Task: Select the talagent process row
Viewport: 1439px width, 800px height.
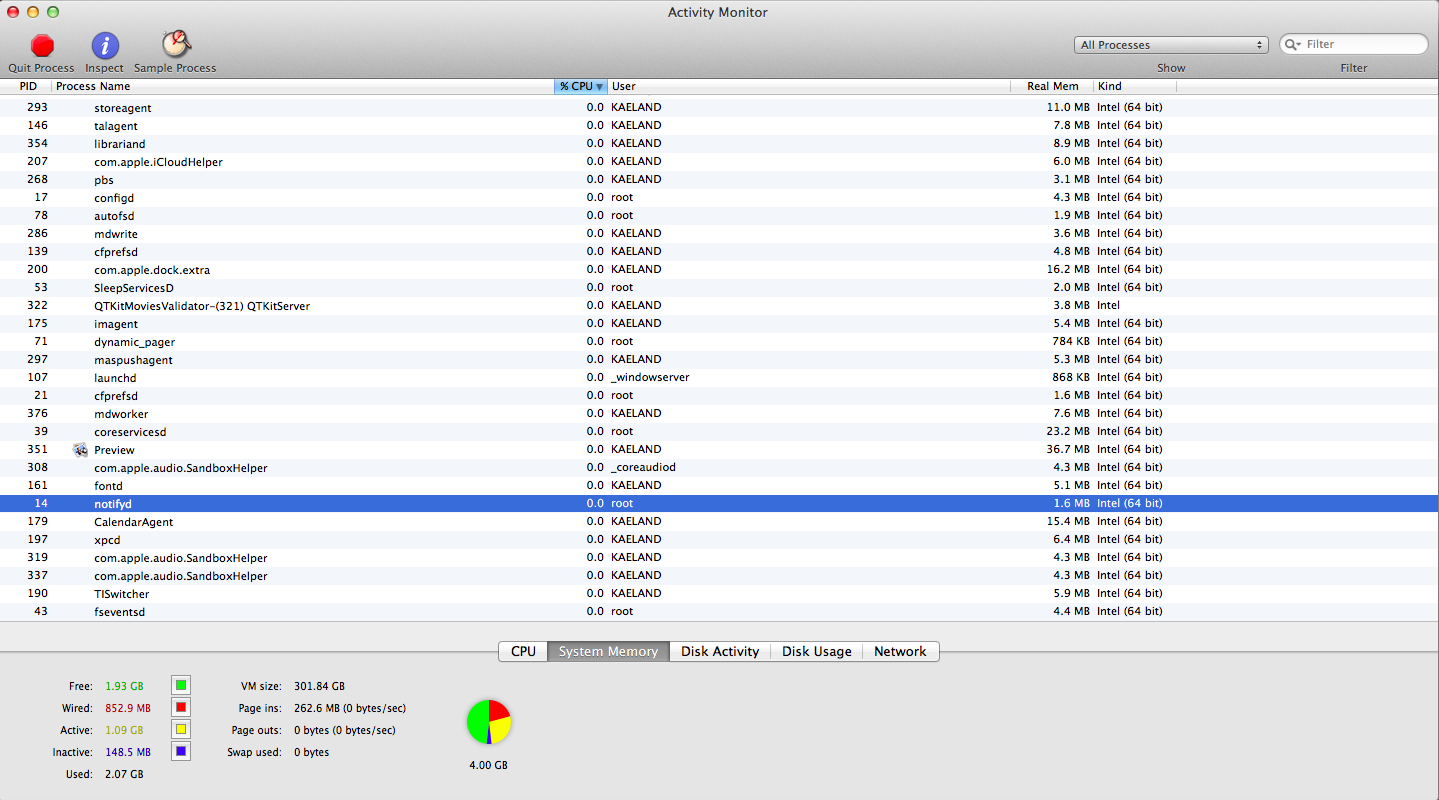Action: pos(719,126)
